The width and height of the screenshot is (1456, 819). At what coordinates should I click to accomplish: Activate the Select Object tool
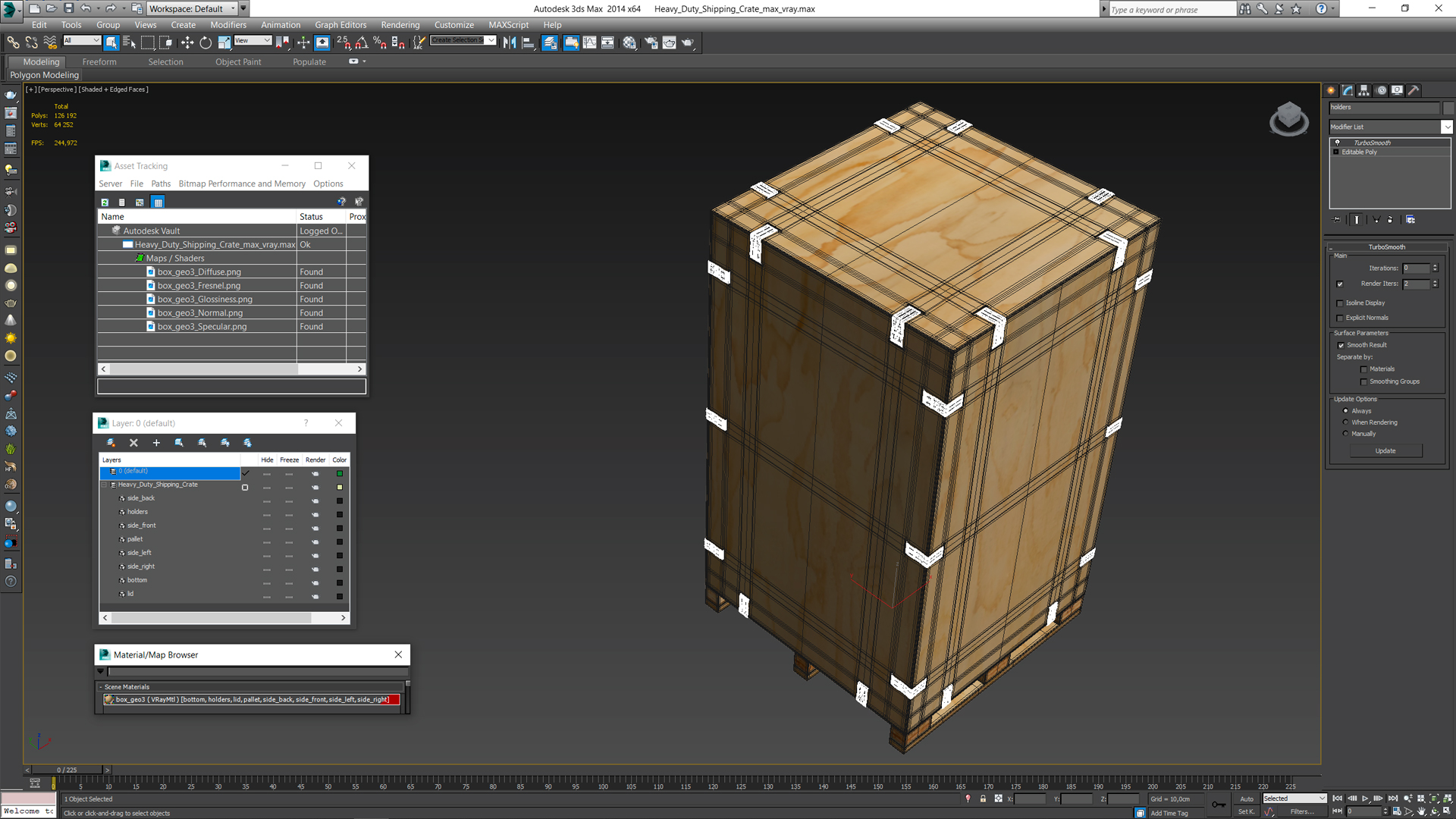tap(111, 42)
